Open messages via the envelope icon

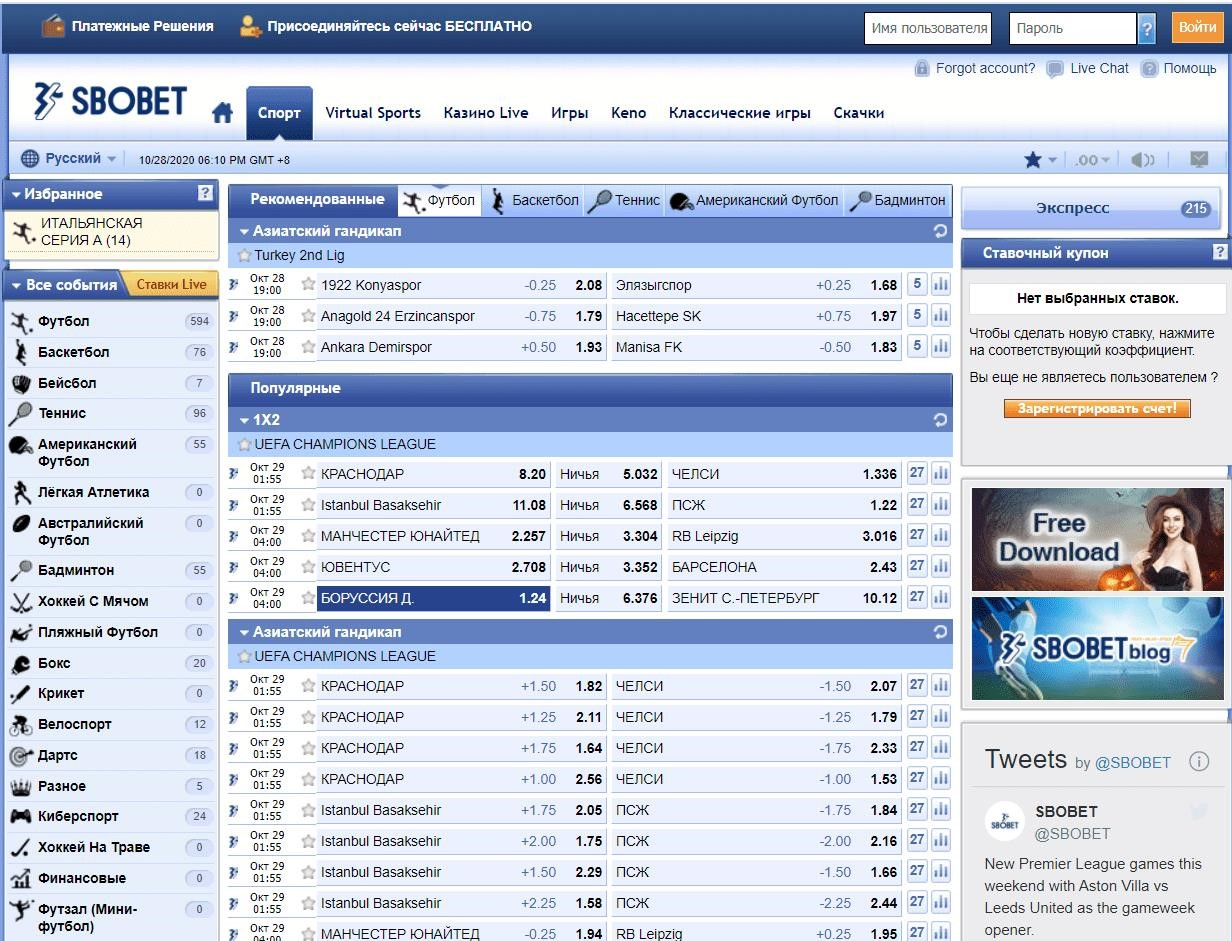[x=1200, y=160]
